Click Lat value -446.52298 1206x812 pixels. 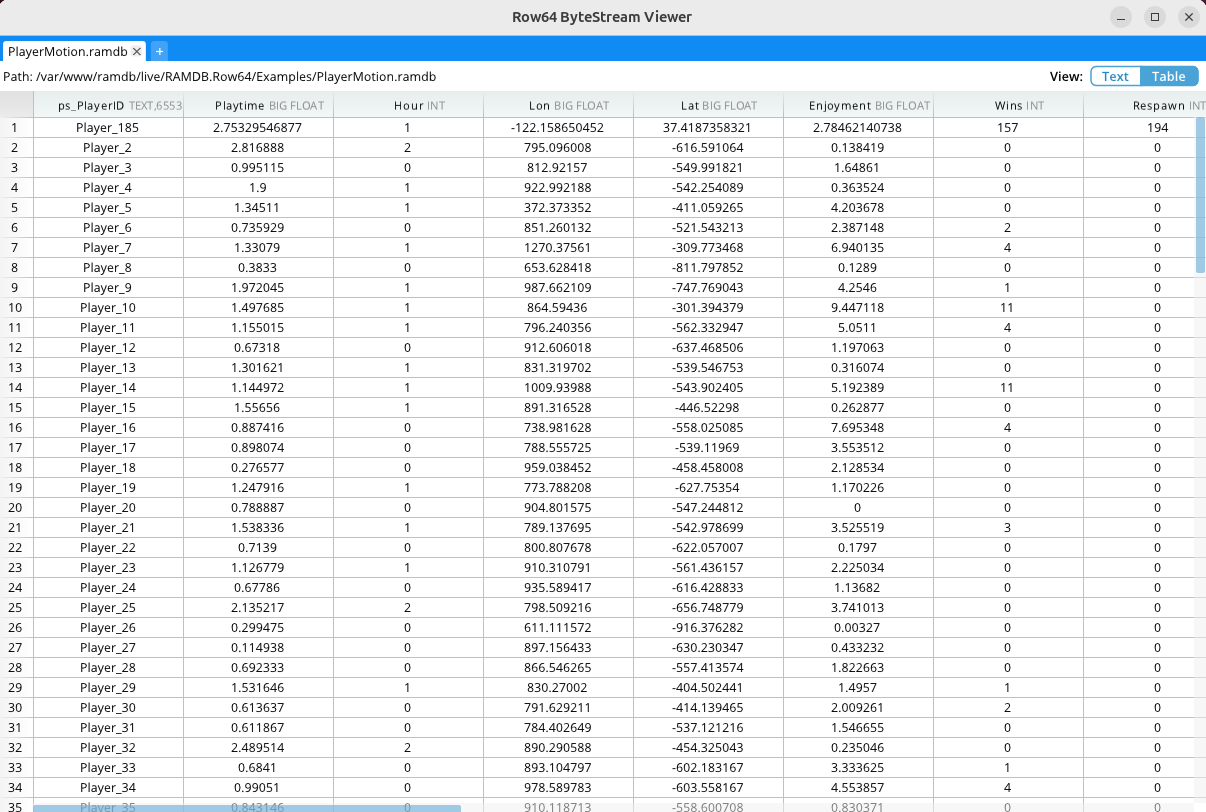[x=708, y=408]
